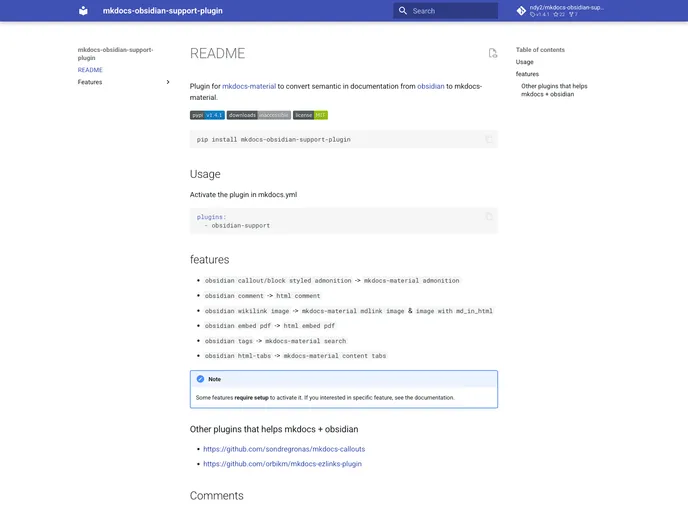688x512 pixels.
Task: Copy the pip install command
Action: coord(489,140)
